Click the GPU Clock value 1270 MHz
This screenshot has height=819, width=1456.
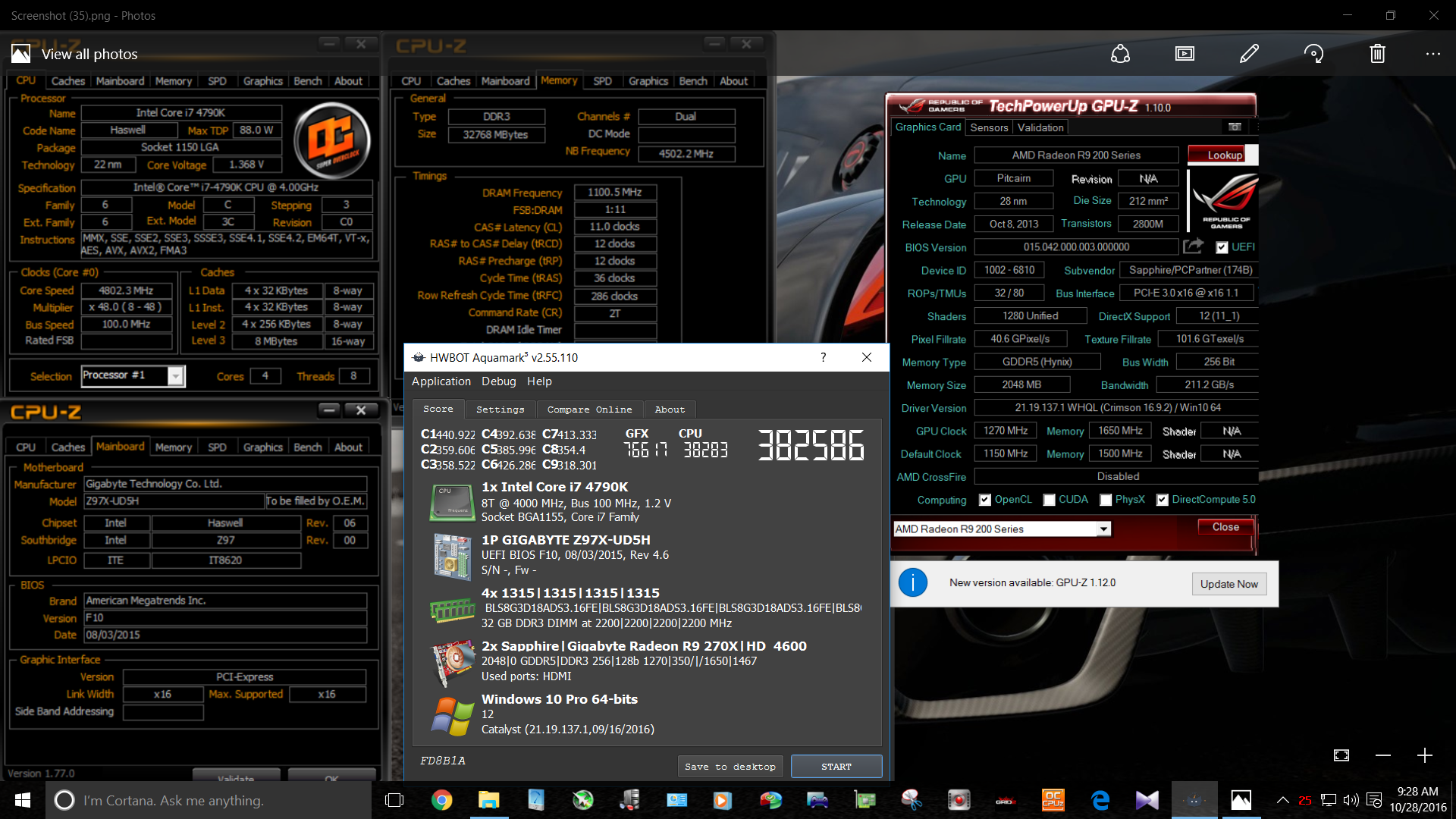coord(1006,431)
